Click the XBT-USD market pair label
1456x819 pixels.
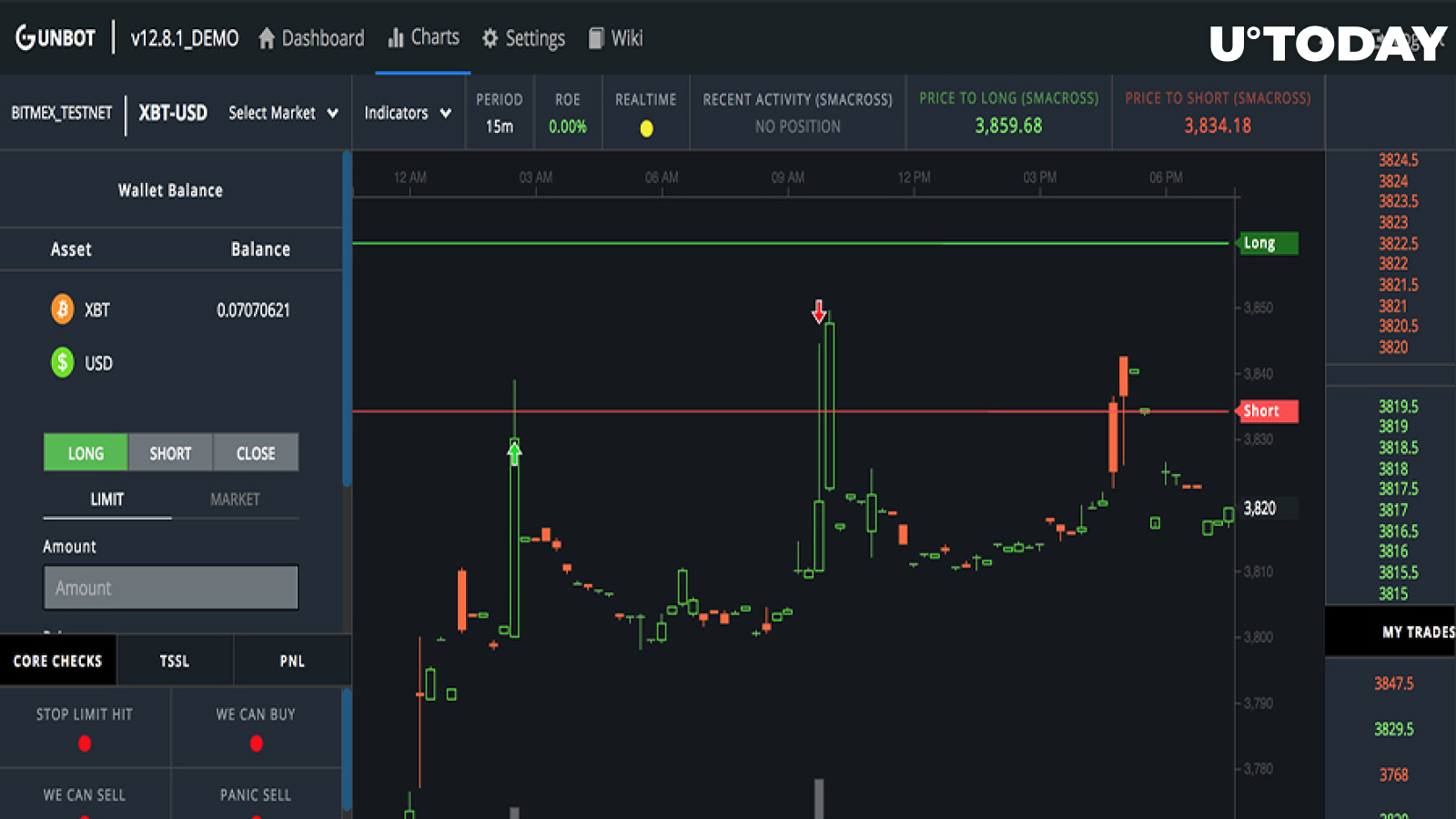click(x=173, y=113)
